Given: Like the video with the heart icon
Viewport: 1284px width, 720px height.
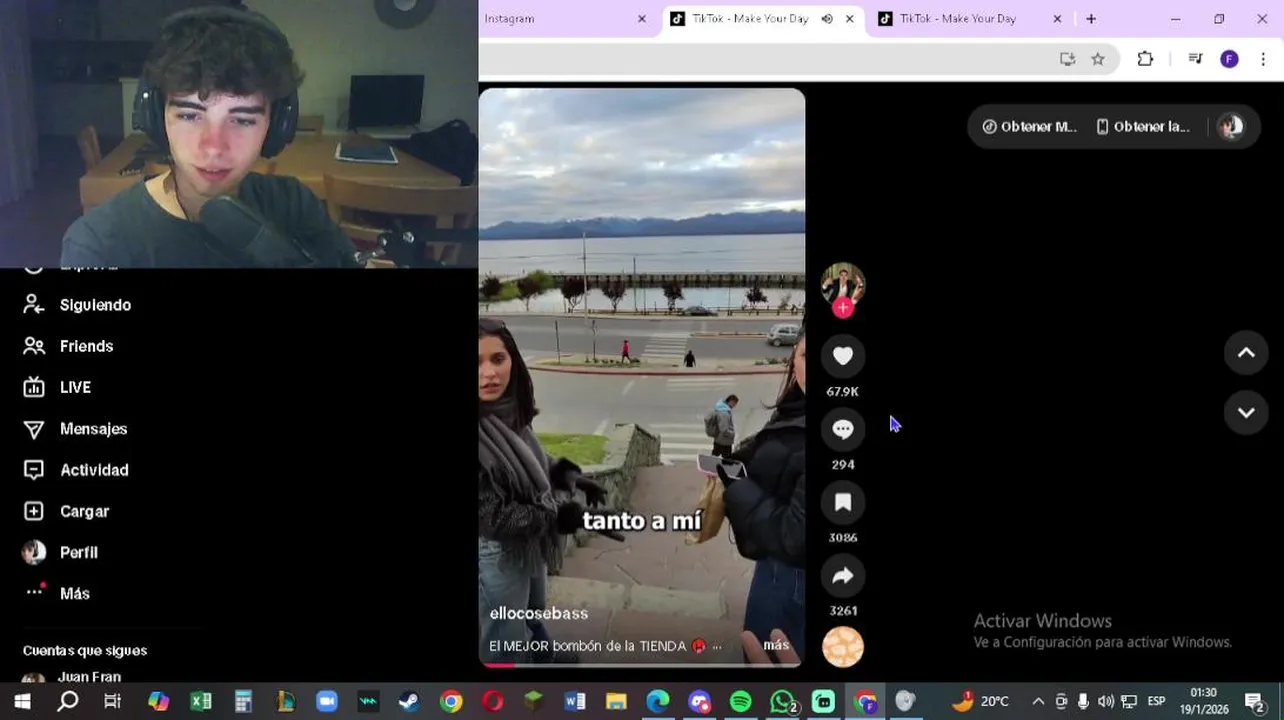Looking at the screenshot, I should tap(843, 356).
